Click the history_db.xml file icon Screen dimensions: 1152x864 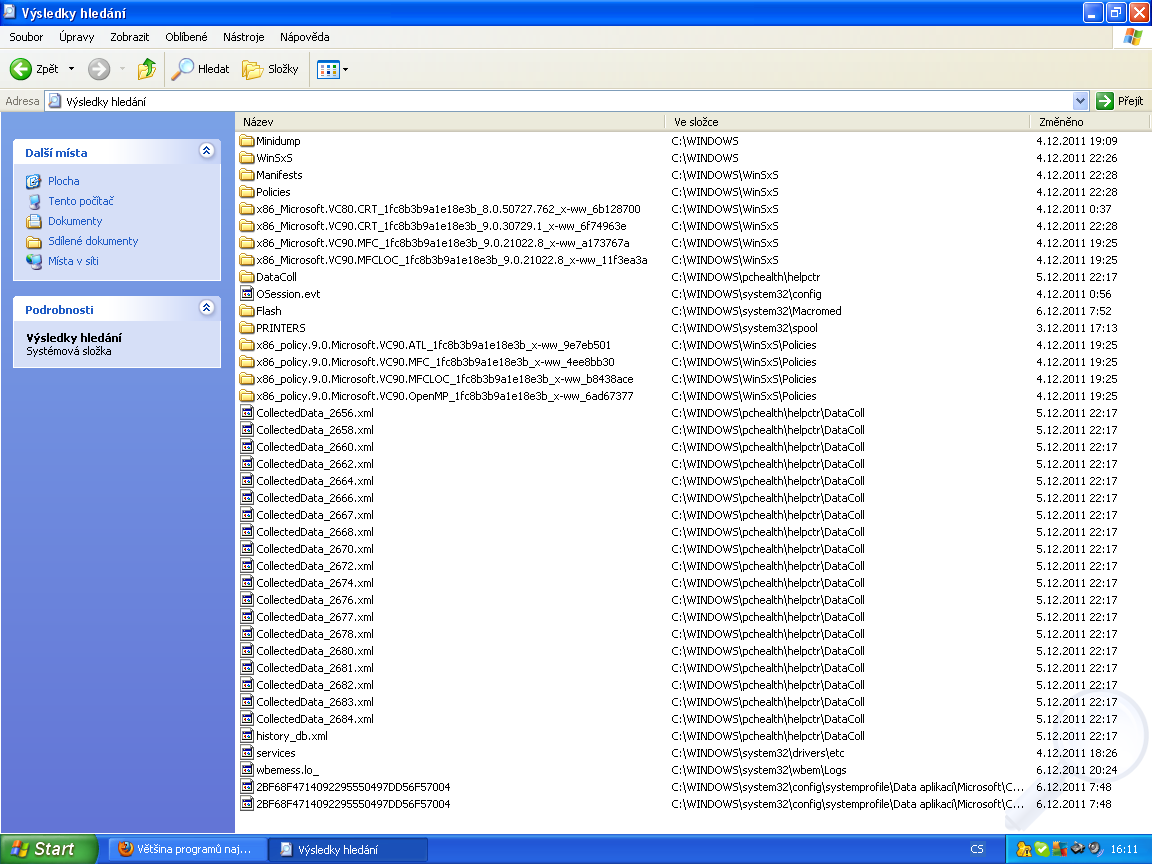pos(248,736)
